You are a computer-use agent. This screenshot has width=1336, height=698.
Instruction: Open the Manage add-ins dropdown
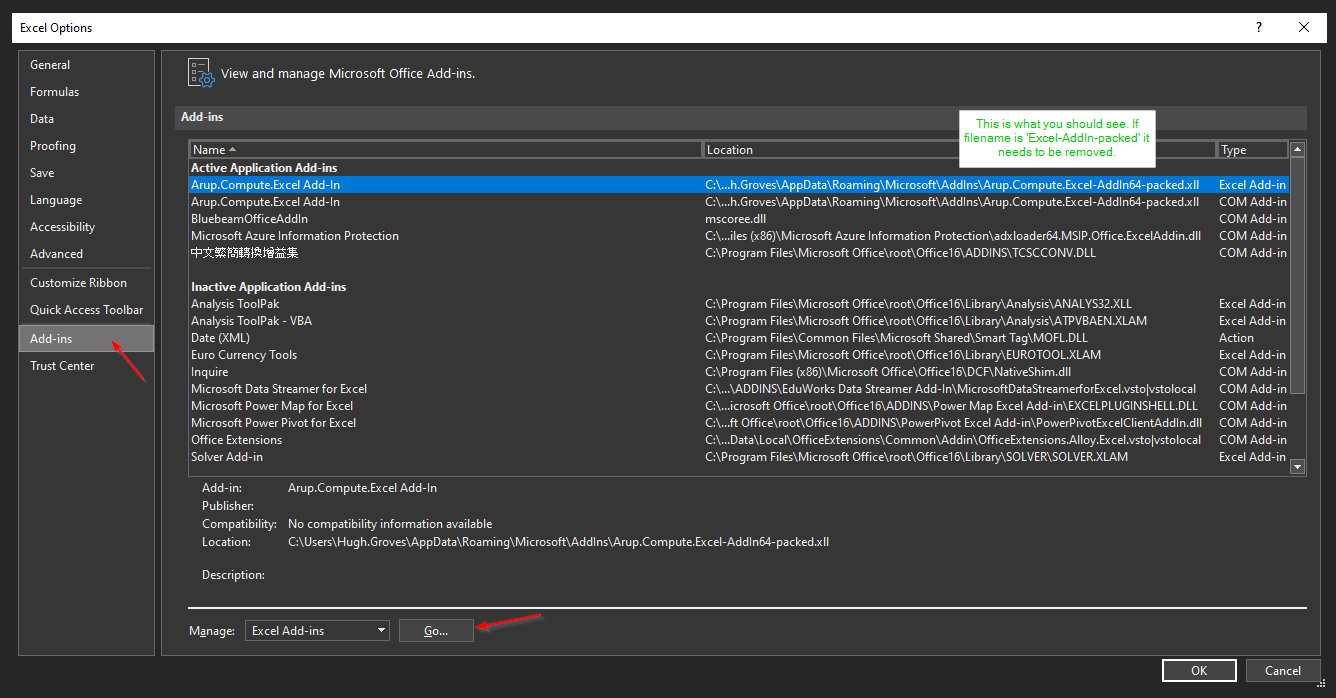317,631
